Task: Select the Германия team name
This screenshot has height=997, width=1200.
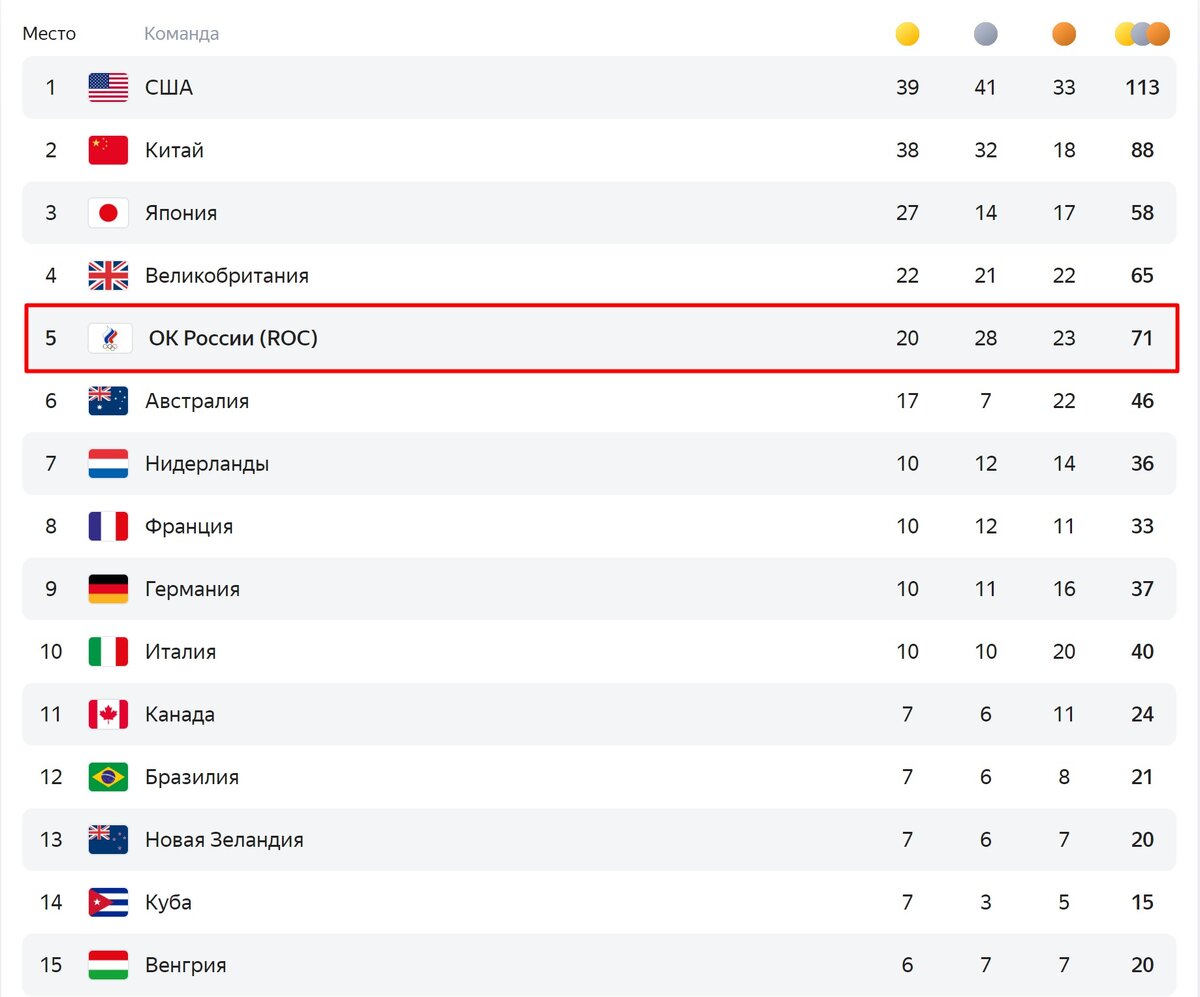Action: [x=192, y=589]
